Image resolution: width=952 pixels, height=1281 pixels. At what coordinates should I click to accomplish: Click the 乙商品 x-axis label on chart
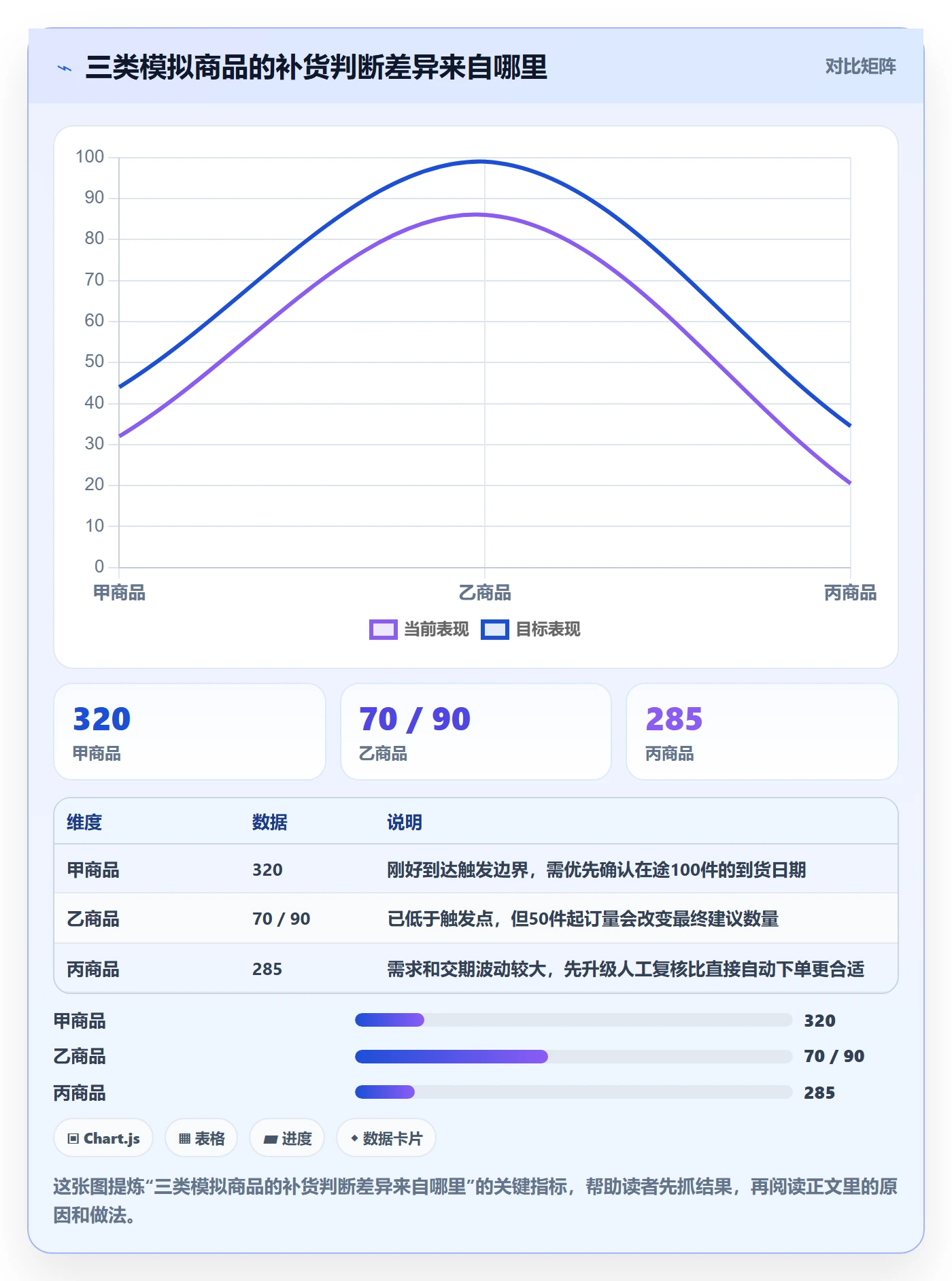(485, 593)
